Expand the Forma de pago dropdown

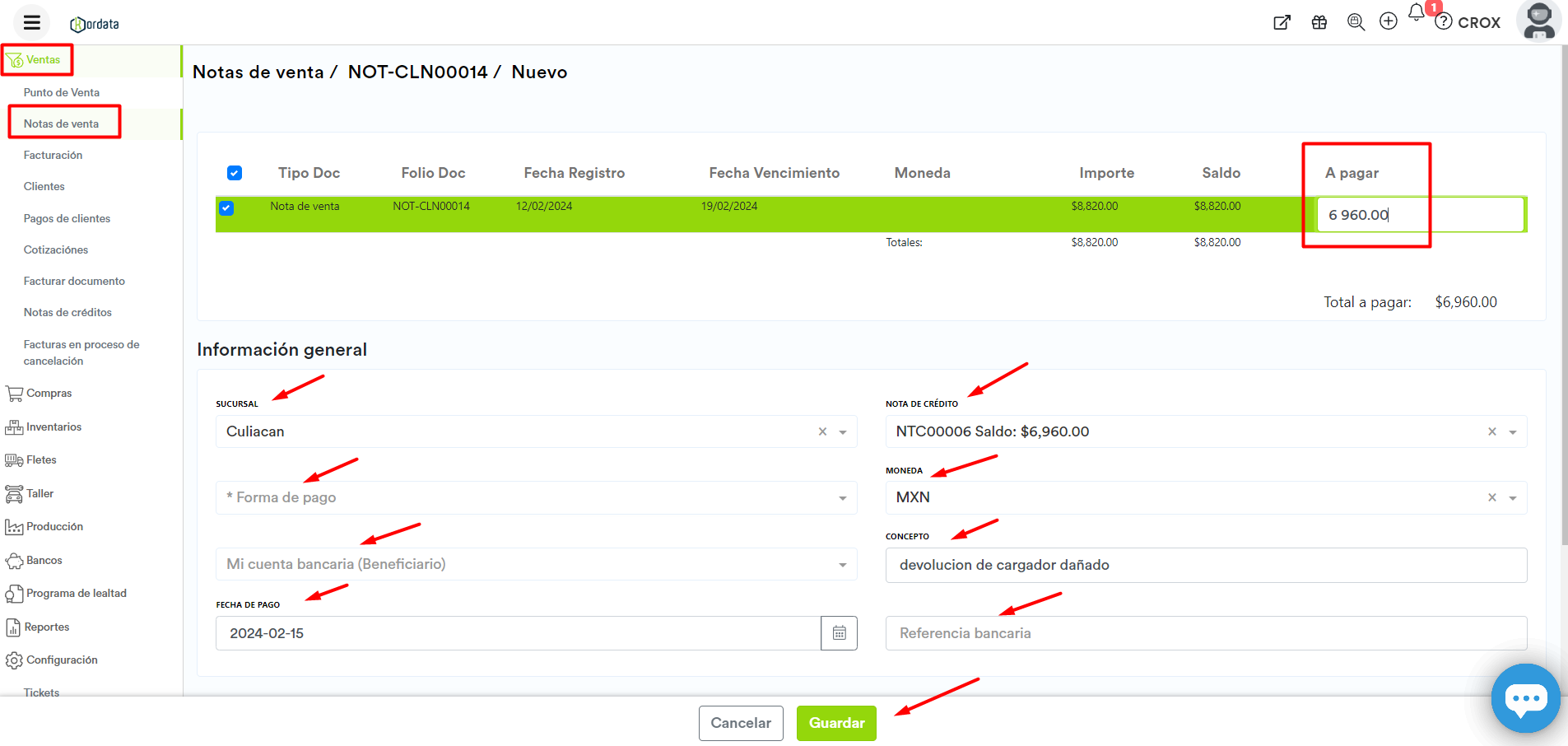[842, 498]
